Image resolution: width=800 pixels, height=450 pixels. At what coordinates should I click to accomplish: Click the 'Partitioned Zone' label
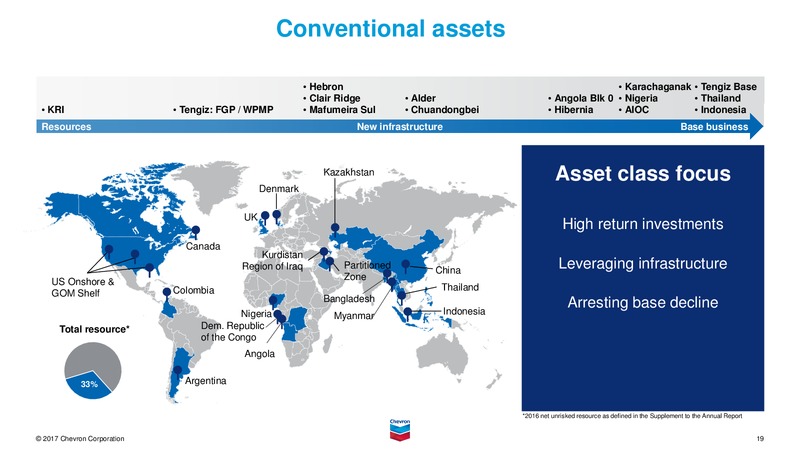click(367, 271)
